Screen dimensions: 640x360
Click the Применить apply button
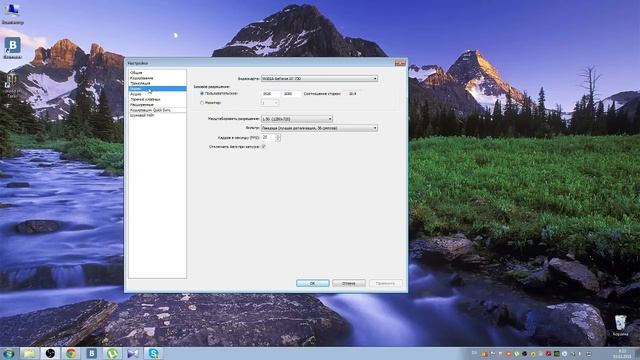click(386, 283)
